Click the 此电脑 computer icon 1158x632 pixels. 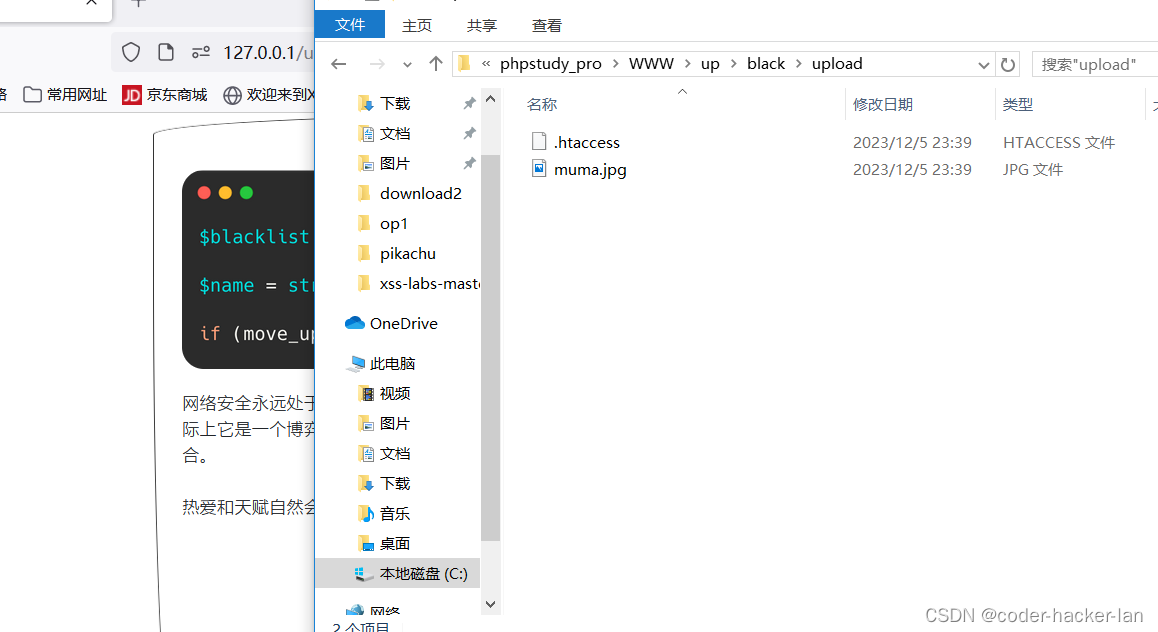(x=357, y=363)
